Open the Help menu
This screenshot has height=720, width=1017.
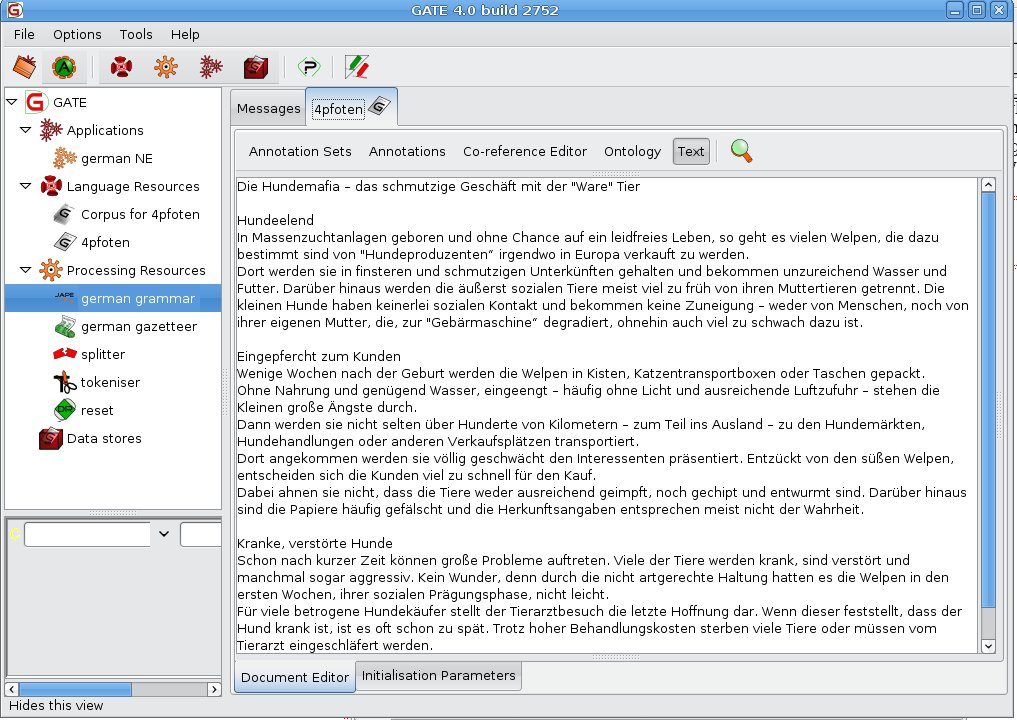point(185,34)
